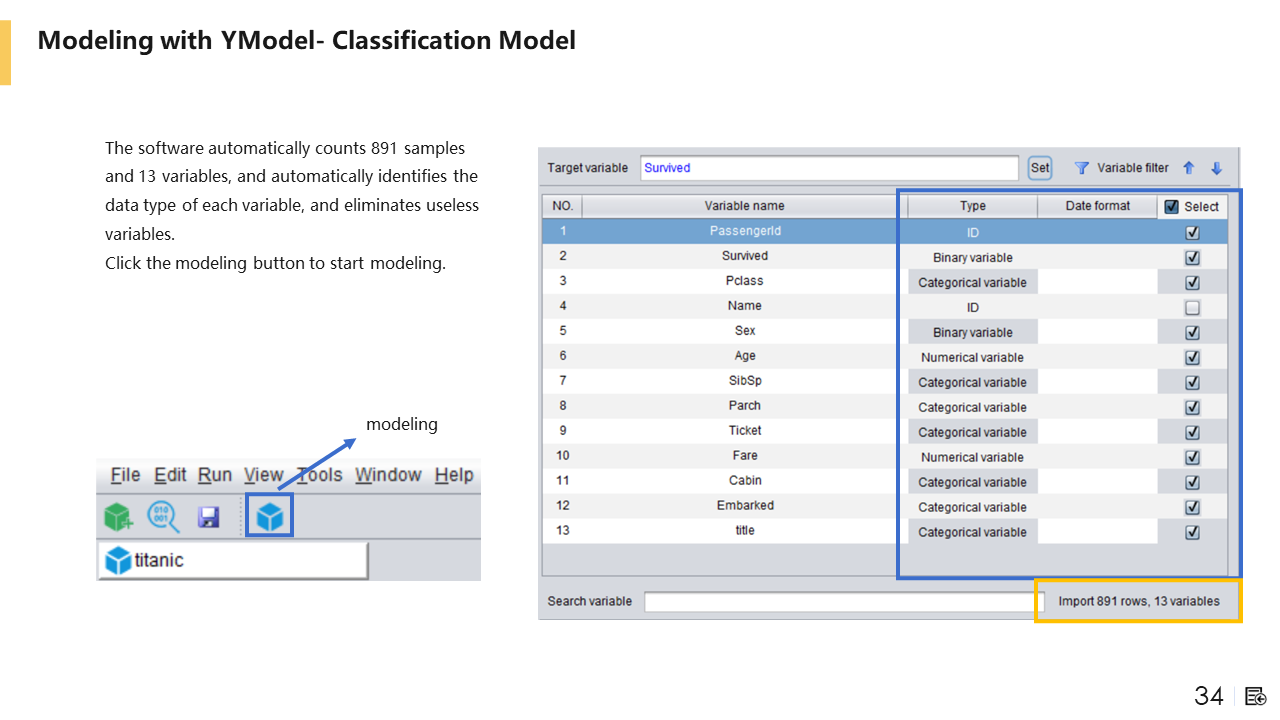The image size is (1280, 720).
Task: Select the titanic model tab
Action: 232,560
